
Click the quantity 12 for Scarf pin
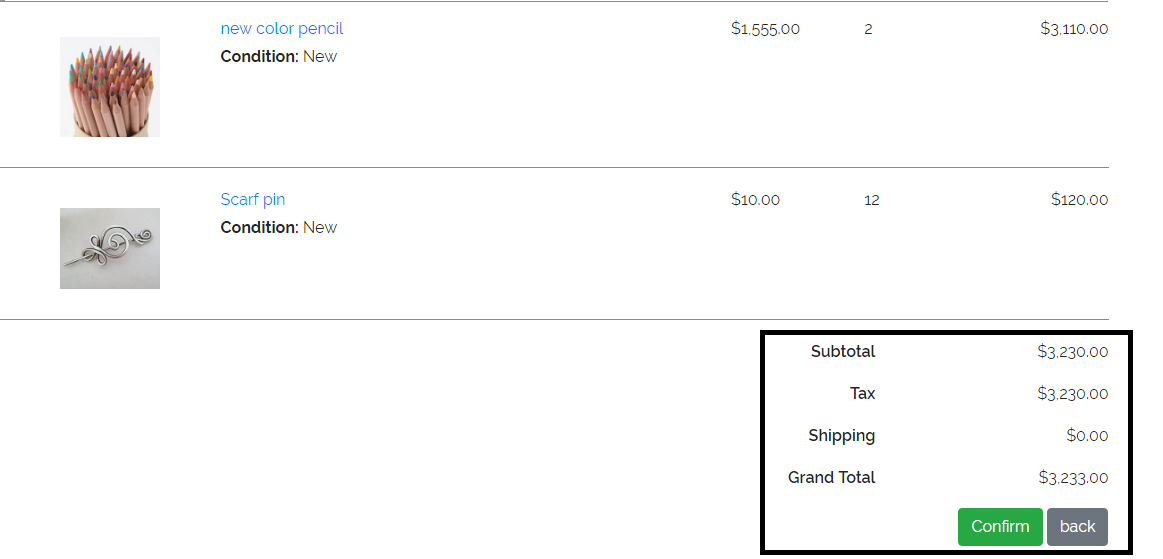(872, 200)
